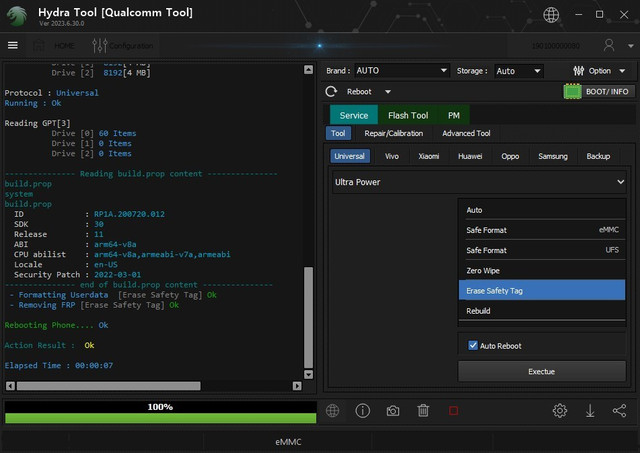Click log scroll down arrow
Viewport: 640px width, 453px height.
pyautogui.click(x=309, y=375)
